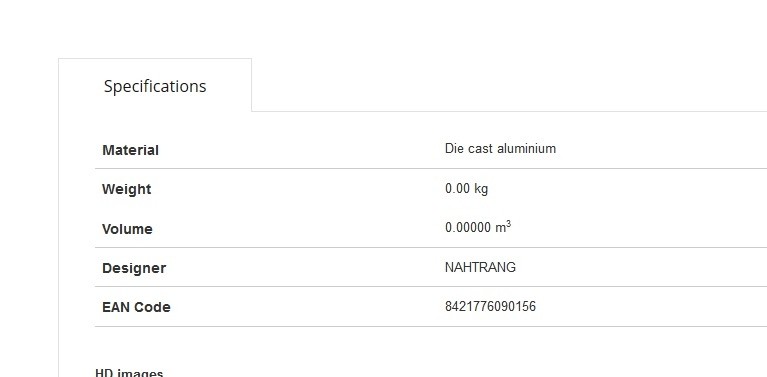Screen dimensions: 767x377
Task: Select the Die cast aluminium value
Action: 500,148
